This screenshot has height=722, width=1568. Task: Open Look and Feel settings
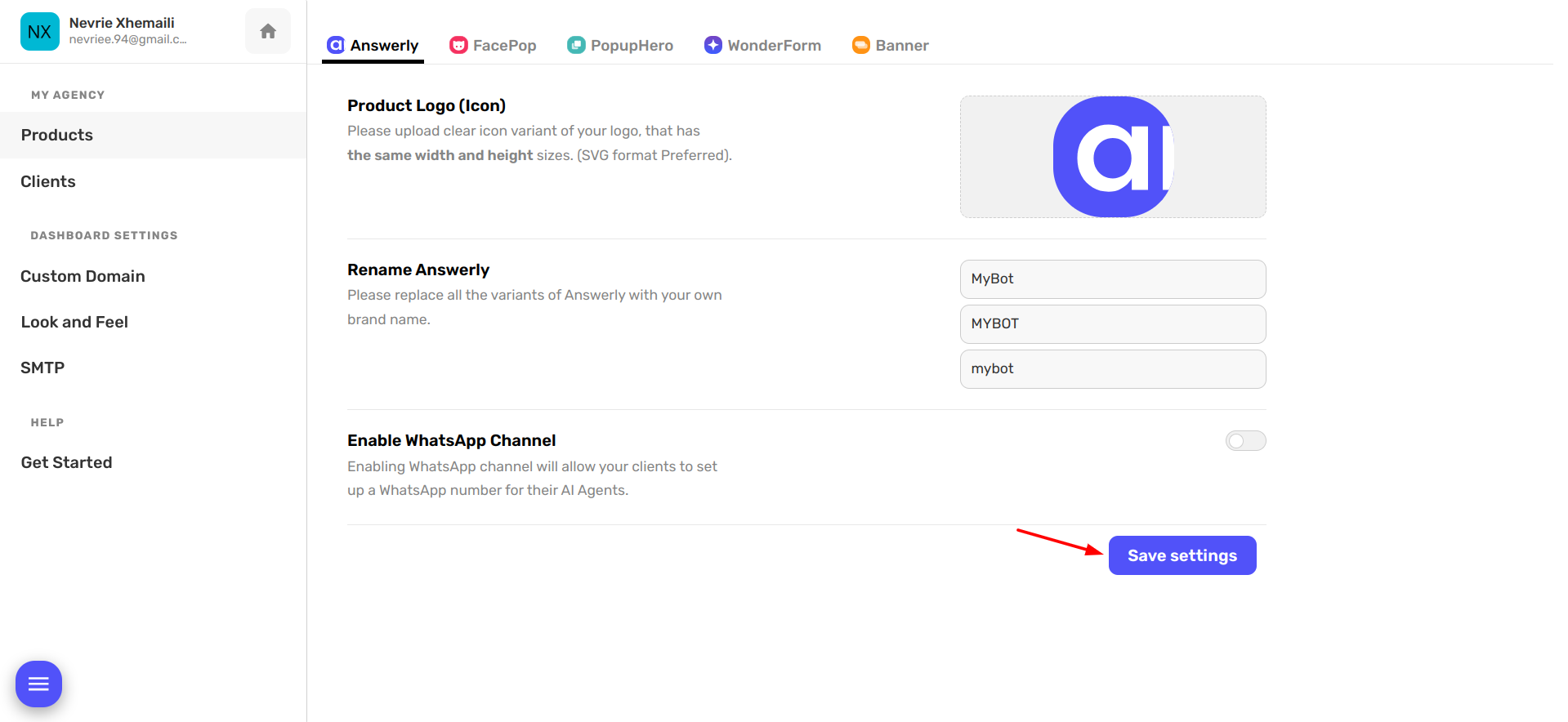point(153,322)
